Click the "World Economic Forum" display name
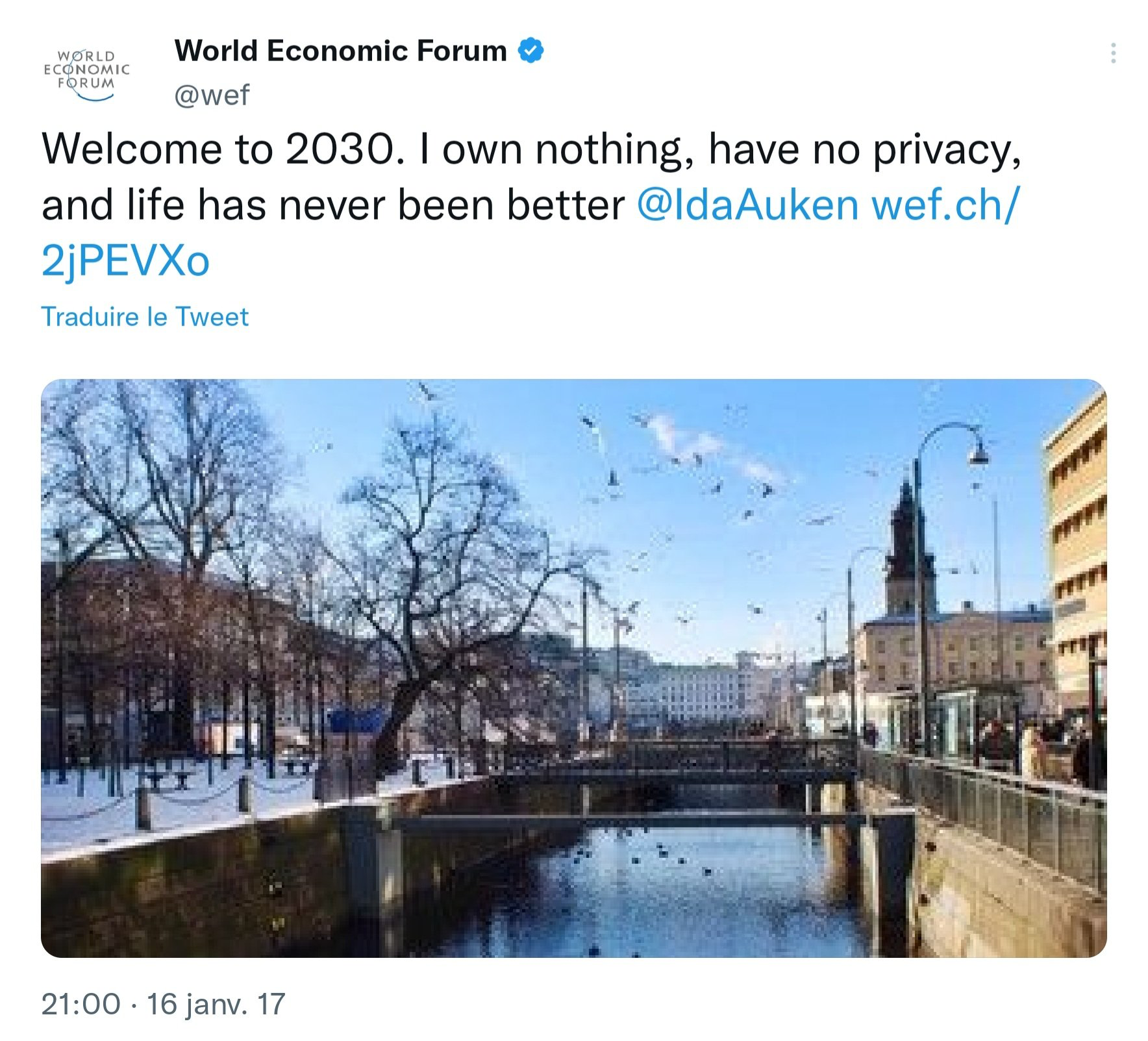 [340, 51]
